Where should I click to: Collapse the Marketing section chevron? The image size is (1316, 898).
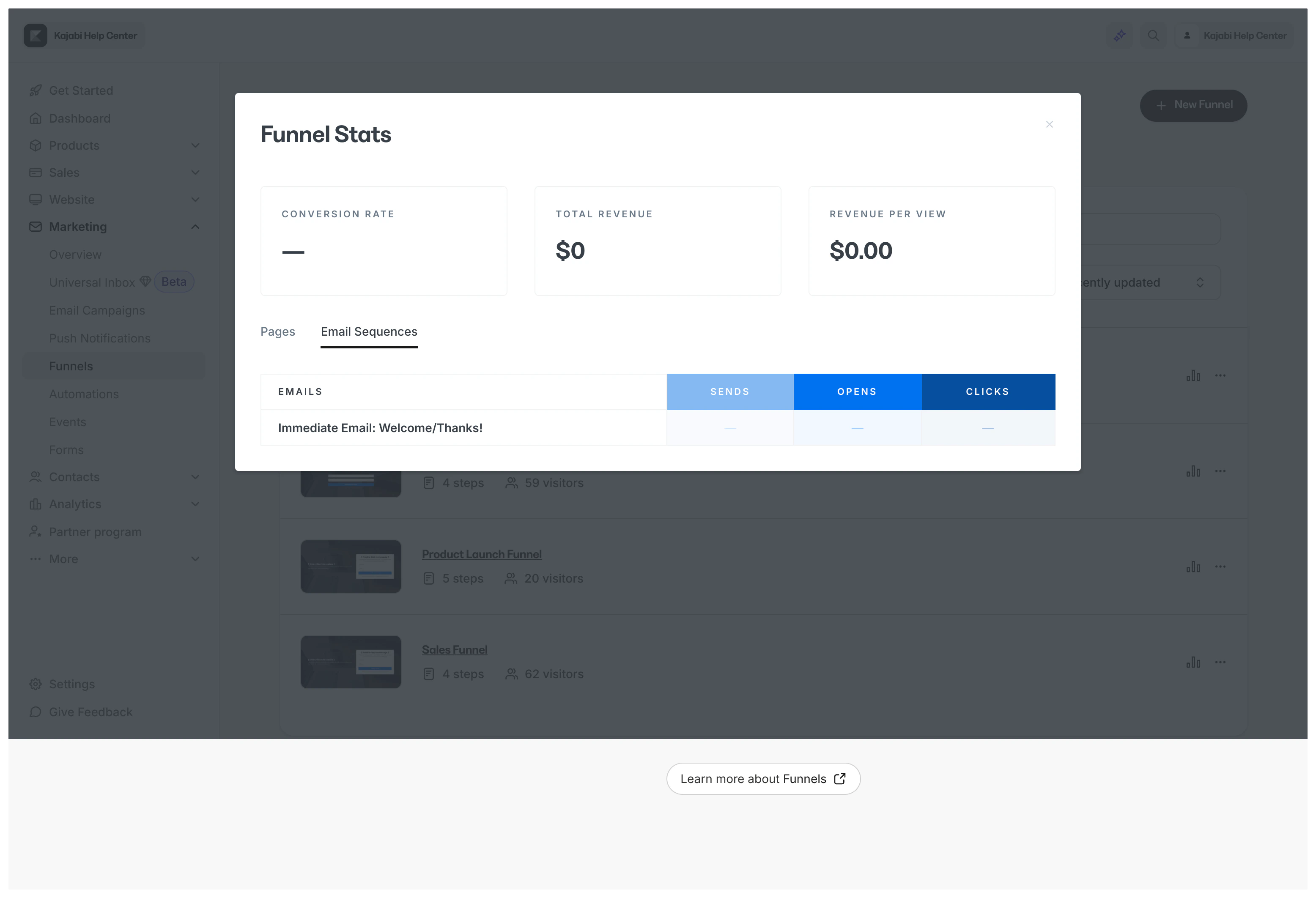click(x=195, y=227)
